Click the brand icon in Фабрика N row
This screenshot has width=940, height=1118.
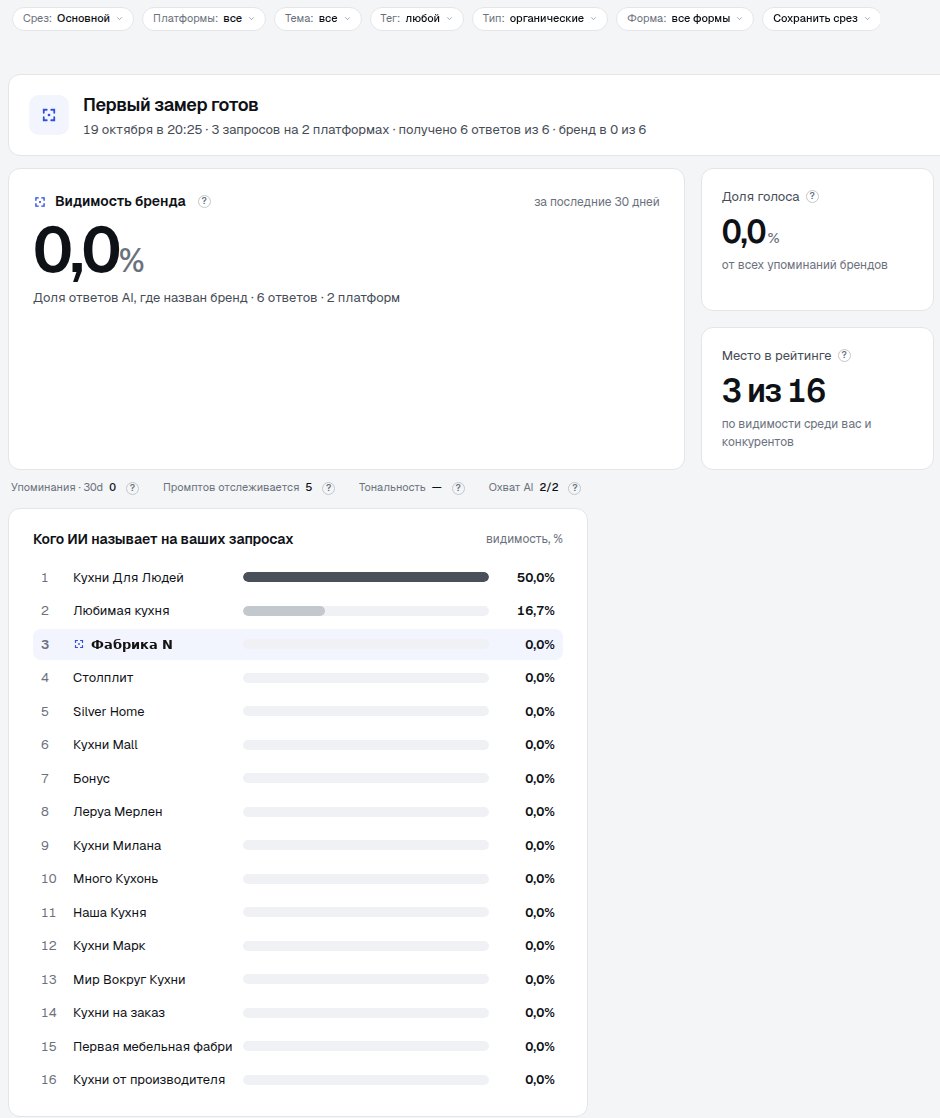79,644
